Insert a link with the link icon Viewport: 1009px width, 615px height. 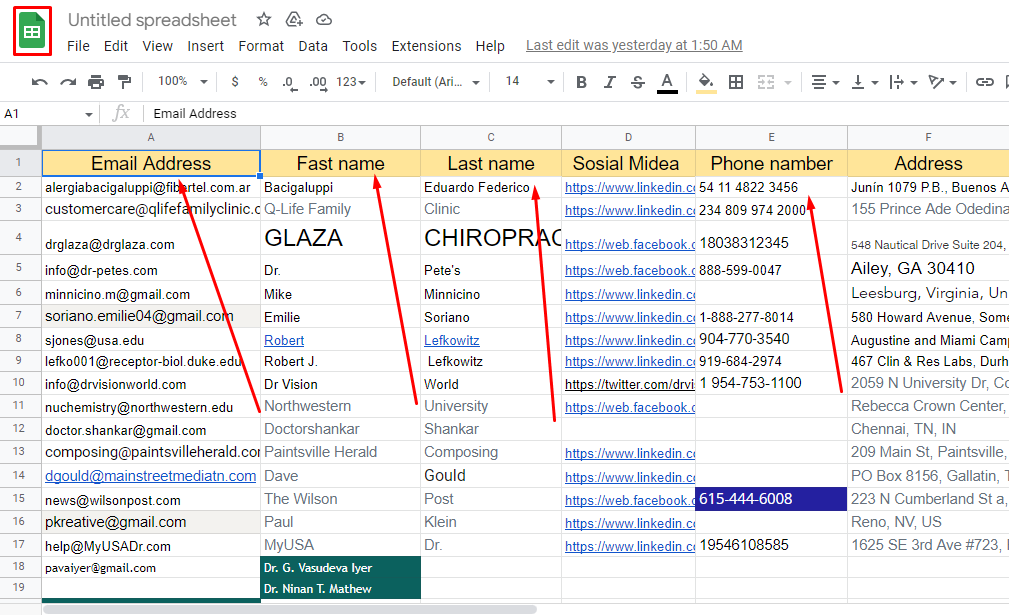click(985, 82)
